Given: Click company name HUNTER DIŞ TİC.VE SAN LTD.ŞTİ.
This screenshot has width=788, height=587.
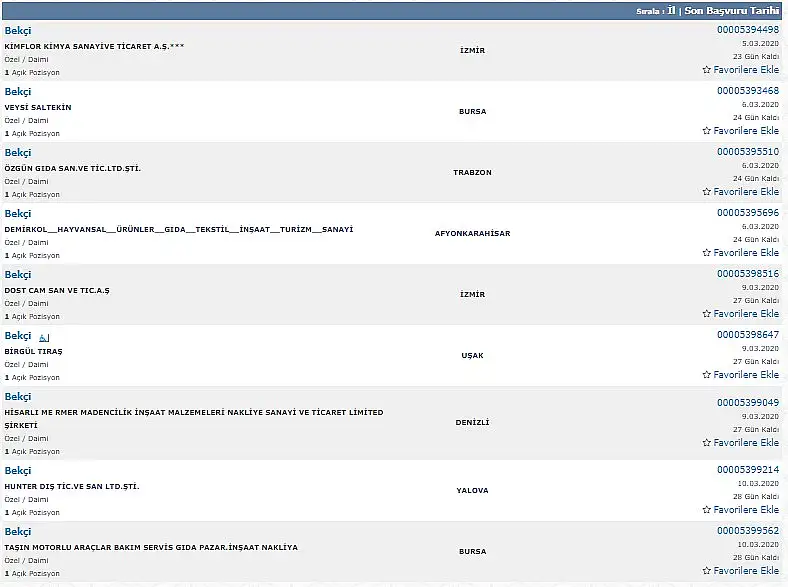Looking at the screenshot, I should [x=72, y=486].
